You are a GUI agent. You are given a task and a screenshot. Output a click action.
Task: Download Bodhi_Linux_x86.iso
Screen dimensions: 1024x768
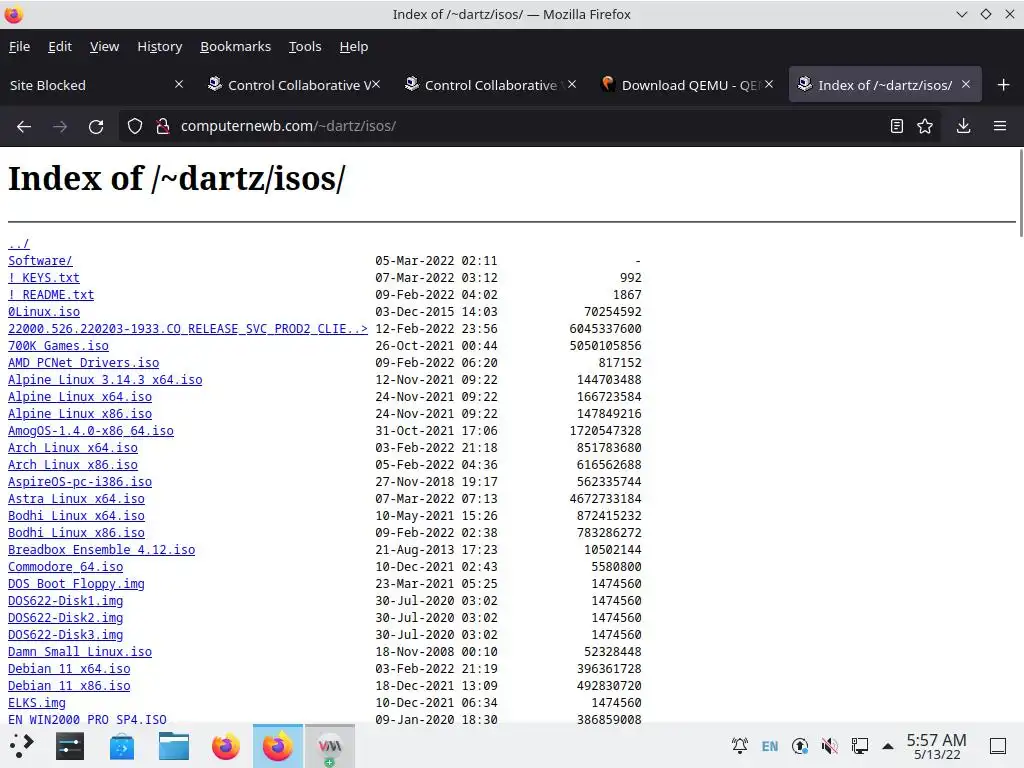click(76, 532)
